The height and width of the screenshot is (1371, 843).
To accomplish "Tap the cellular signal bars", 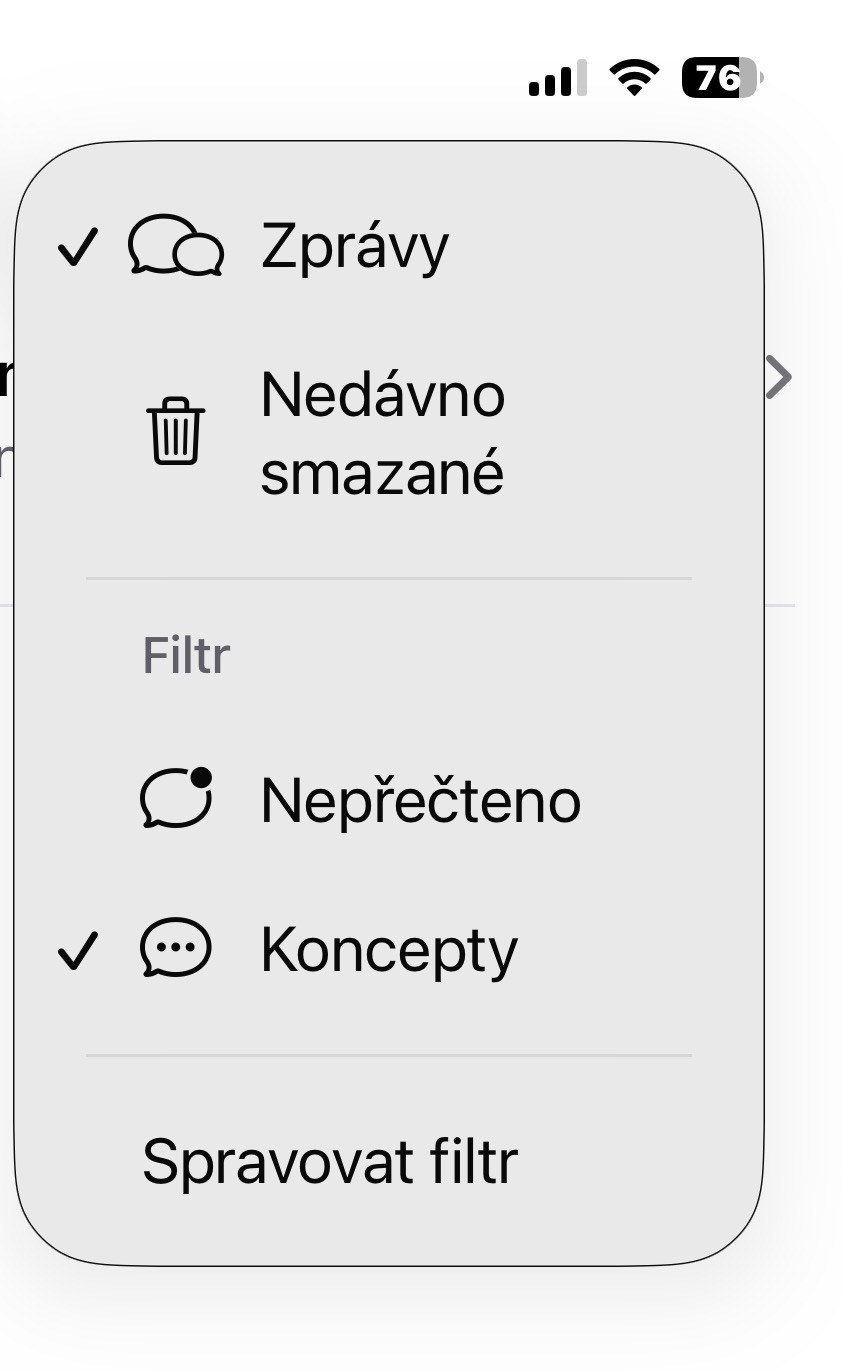I will tap(557, 78).
